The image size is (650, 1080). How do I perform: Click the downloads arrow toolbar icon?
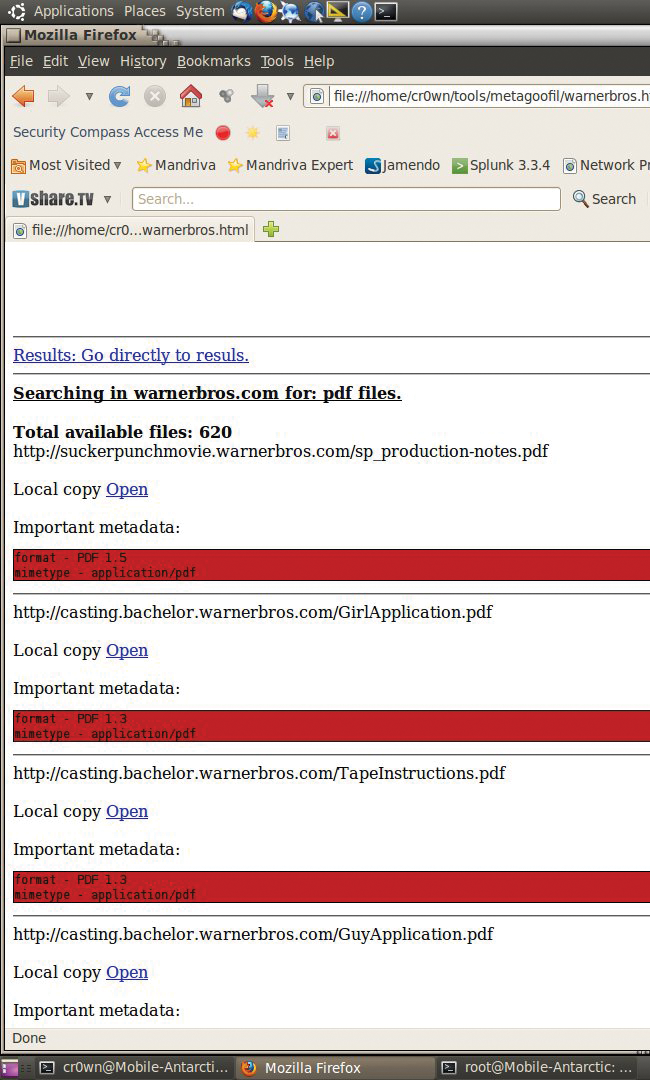point(262,96)
